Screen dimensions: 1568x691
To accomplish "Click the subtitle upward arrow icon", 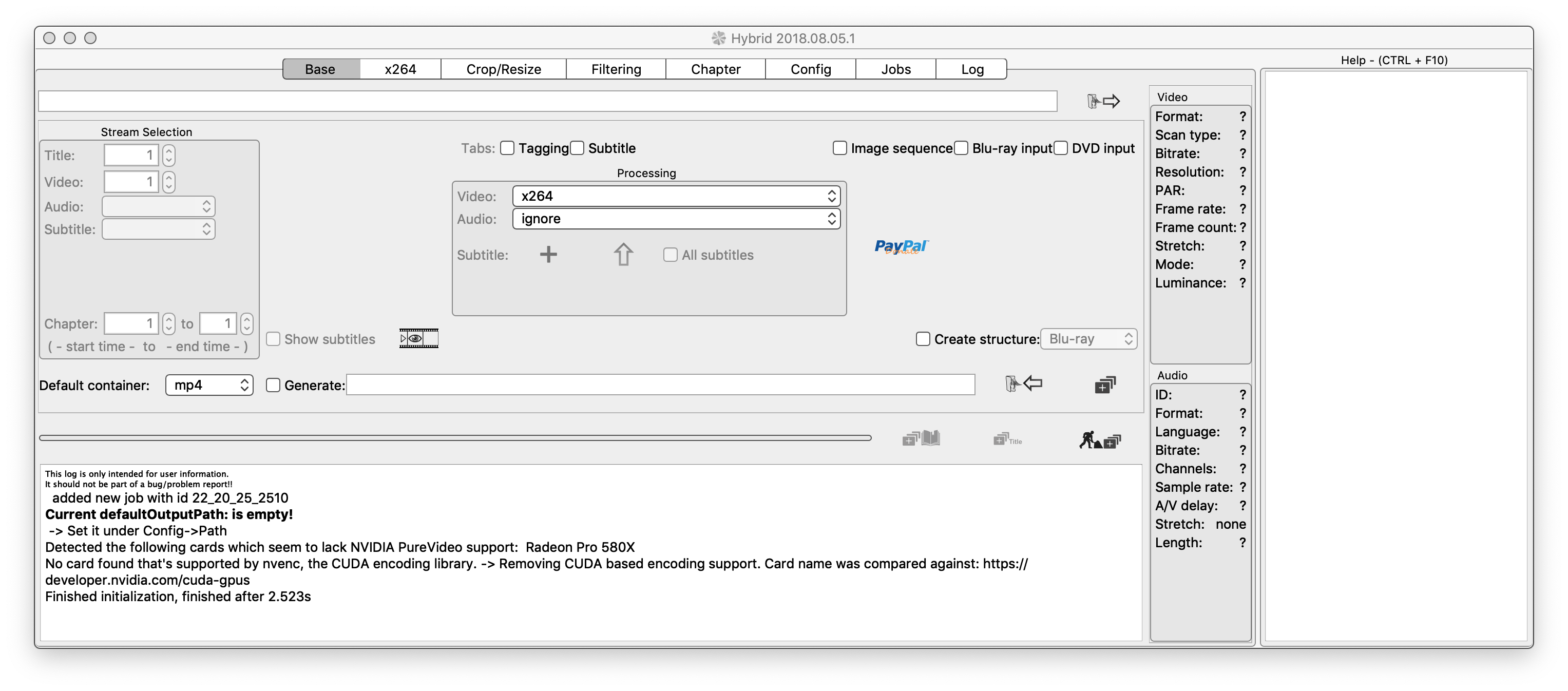I will (x=623, y=255).
